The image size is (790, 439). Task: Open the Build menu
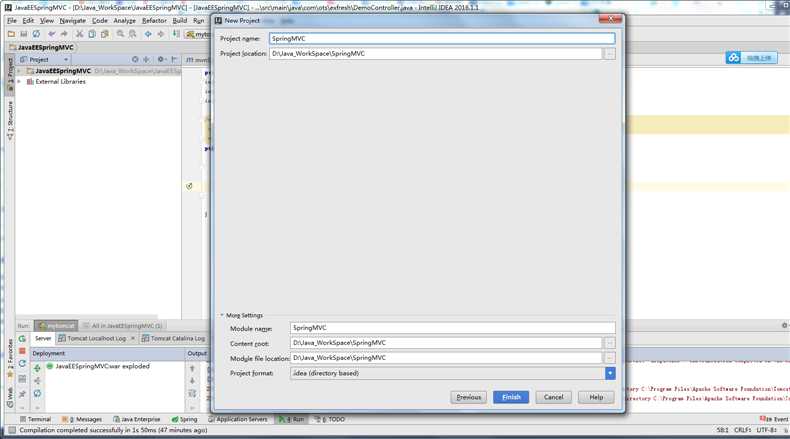coord(180,21)
